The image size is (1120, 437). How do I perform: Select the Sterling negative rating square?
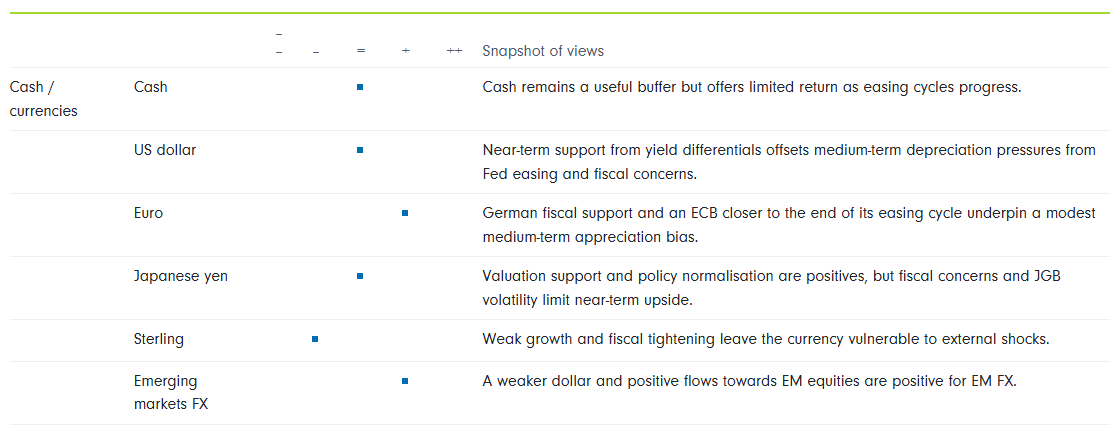[x=315, y=339]
